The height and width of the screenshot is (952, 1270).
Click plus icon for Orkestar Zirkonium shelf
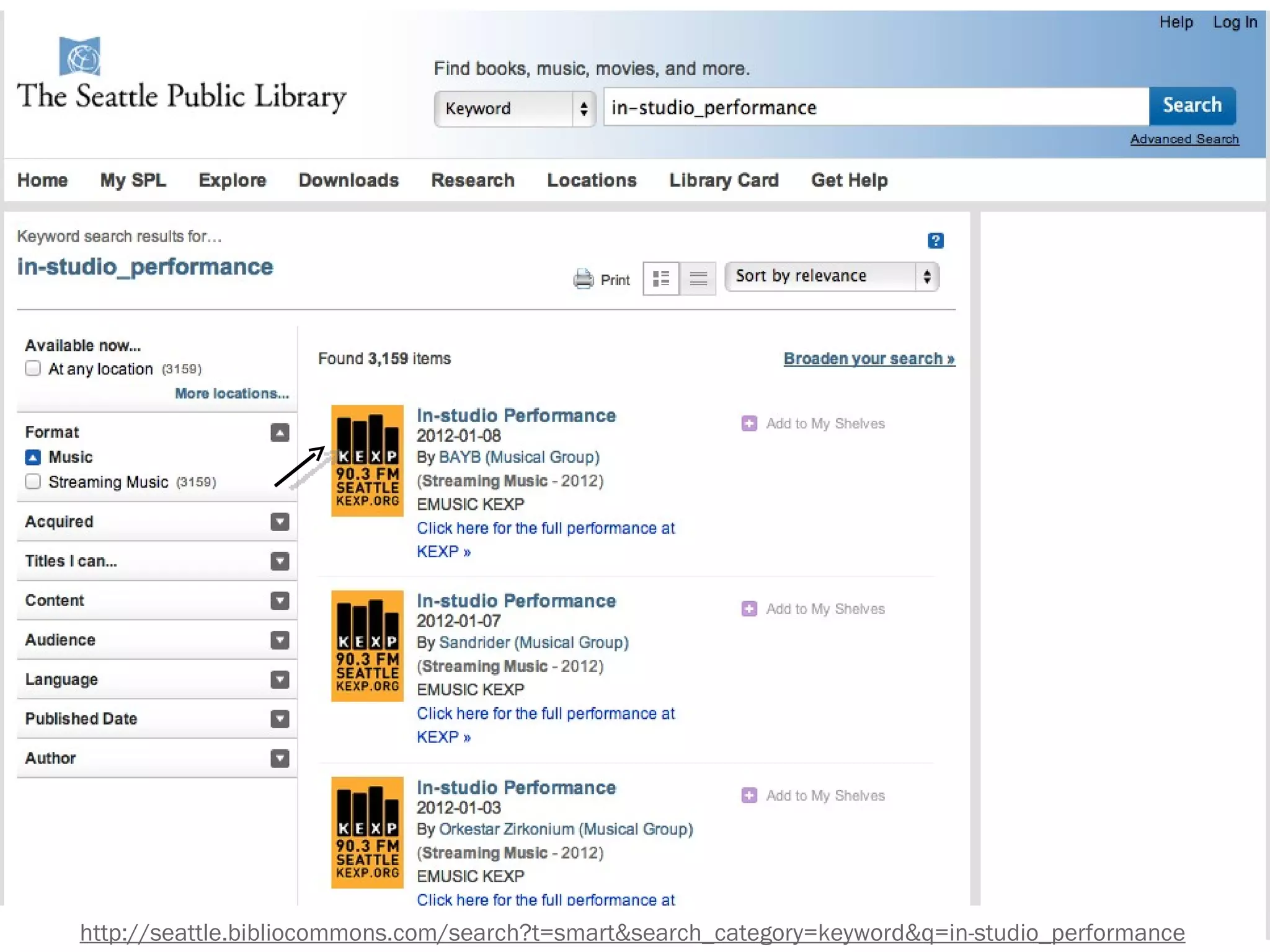[x=749, y=795]
